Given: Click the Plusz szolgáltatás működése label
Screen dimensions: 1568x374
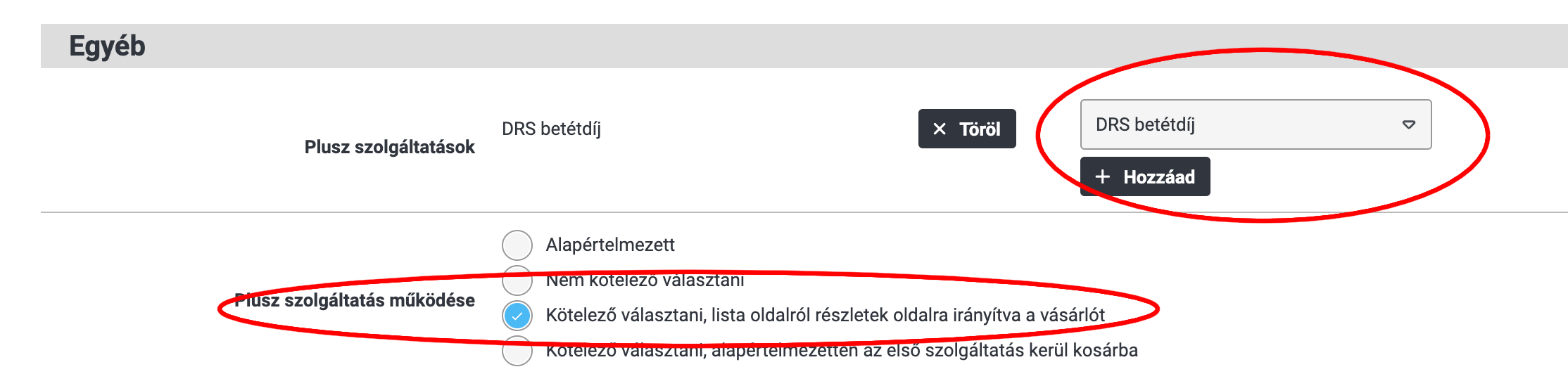Looking at the screenshot, I should tap(355, 300).
